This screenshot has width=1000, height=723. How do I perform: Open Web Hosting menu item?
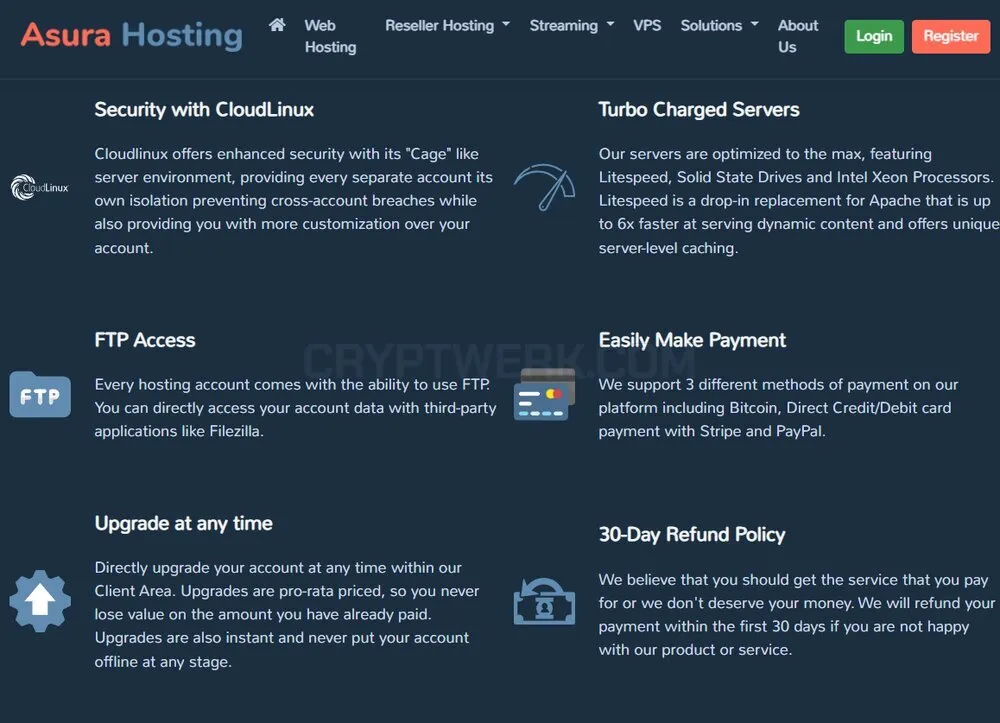330,36
